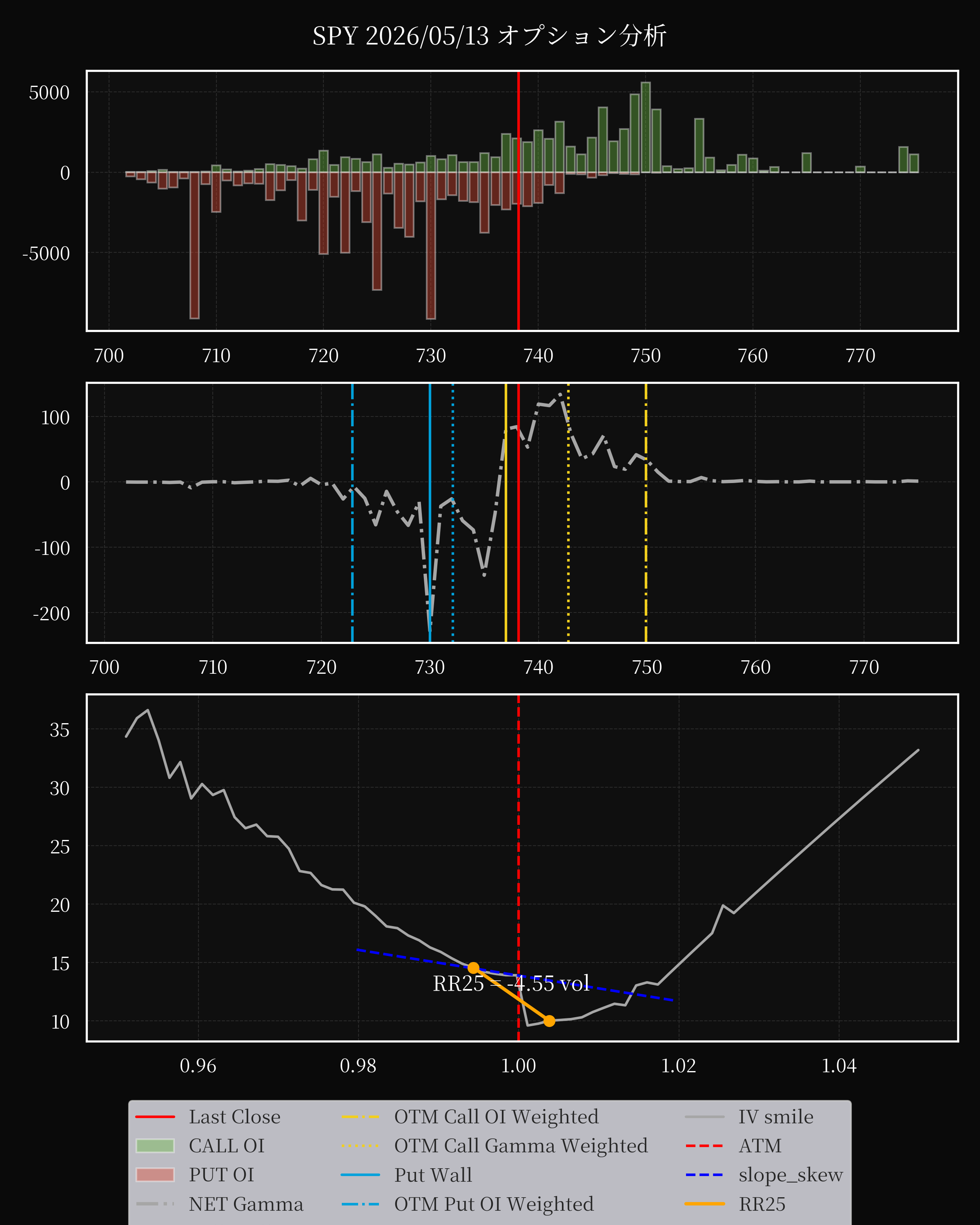Click the tallest green call OI bar near 750
The height and width of the screenshot is (1225, 980).
pyautogui.click(x=646, y=127)
